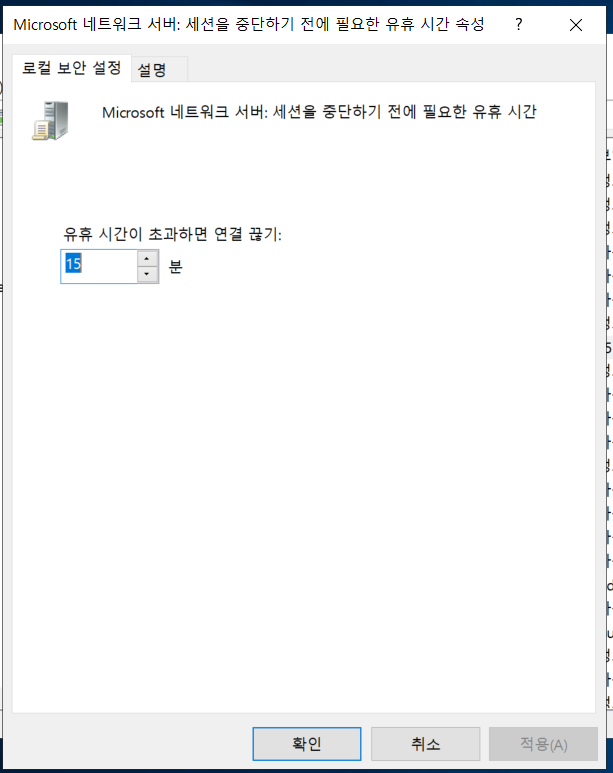Click the idle time minutes input field
Screen dimensions: 613x773
coord(99,266)
